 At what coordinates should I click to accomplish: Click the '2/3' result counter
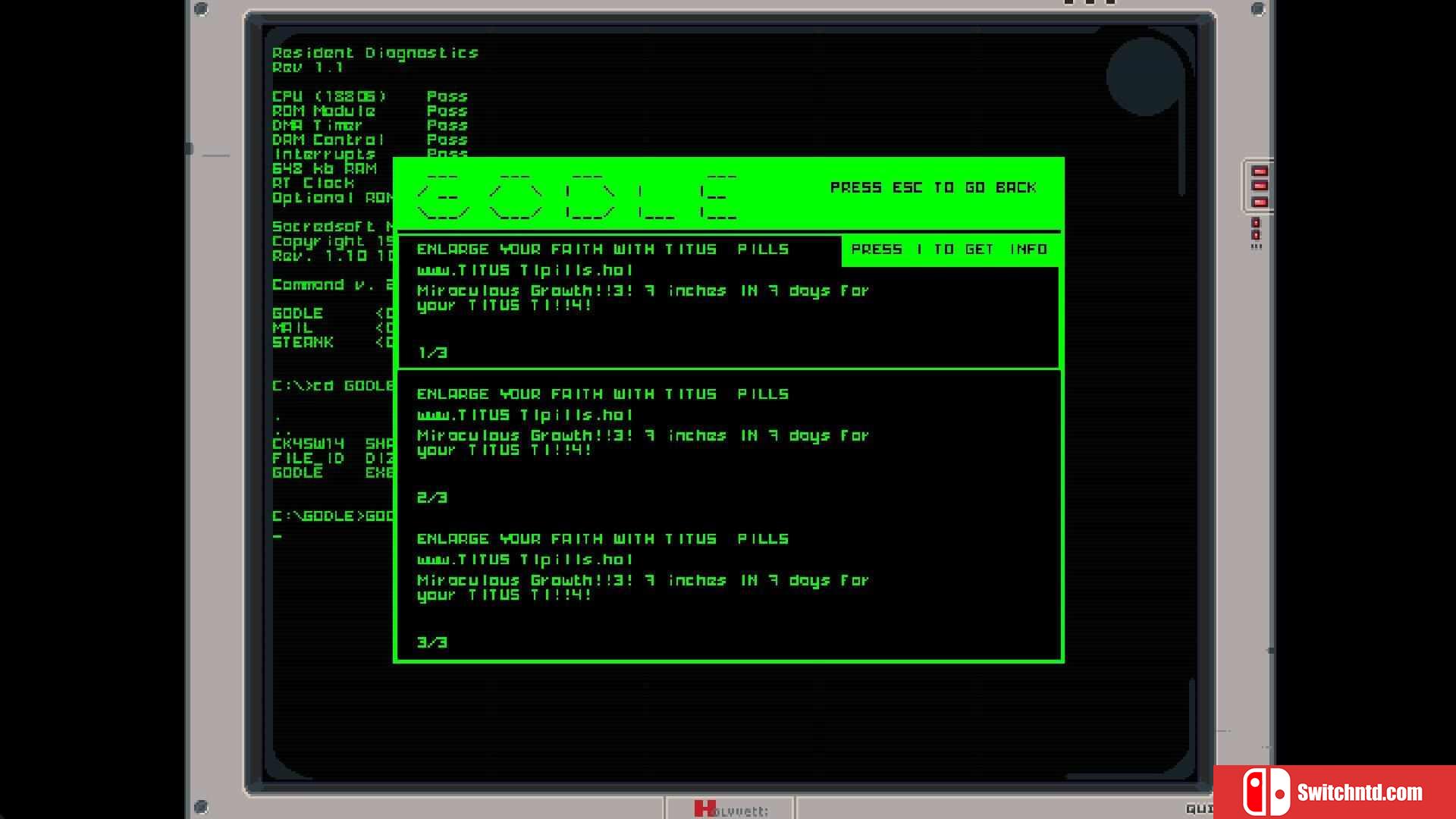click(432, 497)
